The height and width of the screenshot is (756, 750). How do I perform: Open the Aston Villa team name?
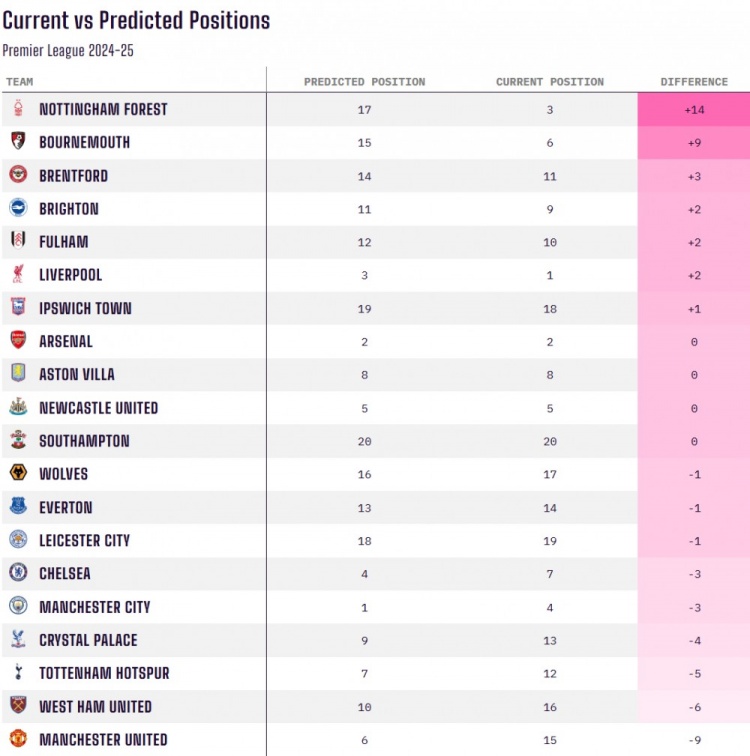(77, 374)
